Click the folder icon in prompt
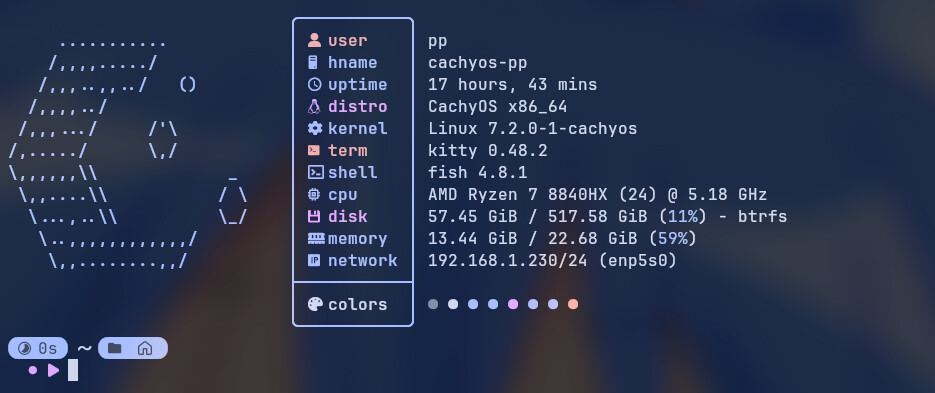Screen dimensions: 935x393 [x=114, y=348]
